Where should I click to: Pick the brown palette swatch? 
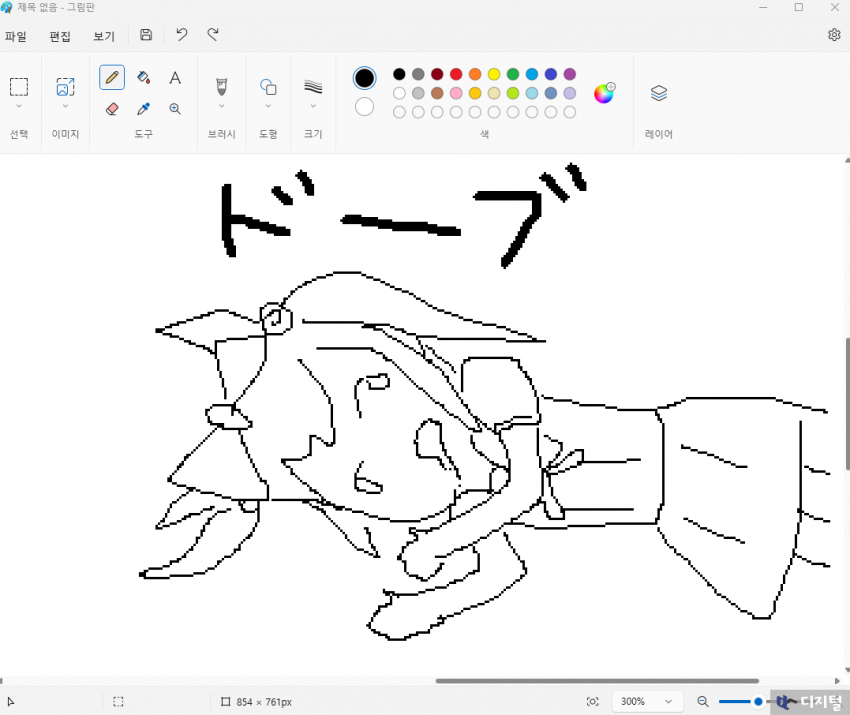pos(437,93)
